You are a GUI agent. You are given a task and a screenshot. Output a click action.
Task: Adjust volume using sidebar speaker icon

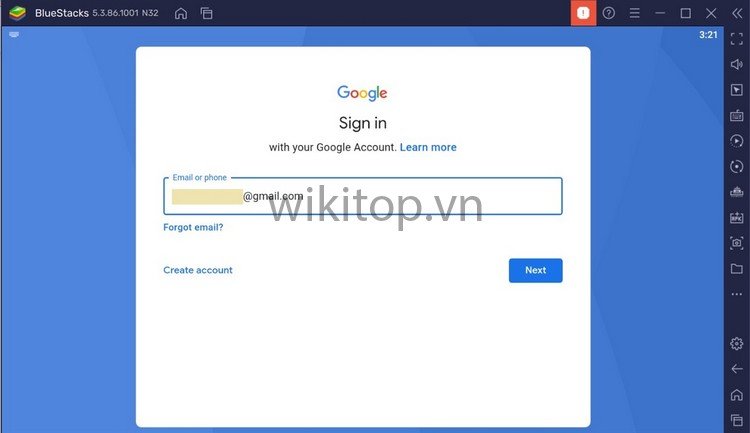[737, 64]
